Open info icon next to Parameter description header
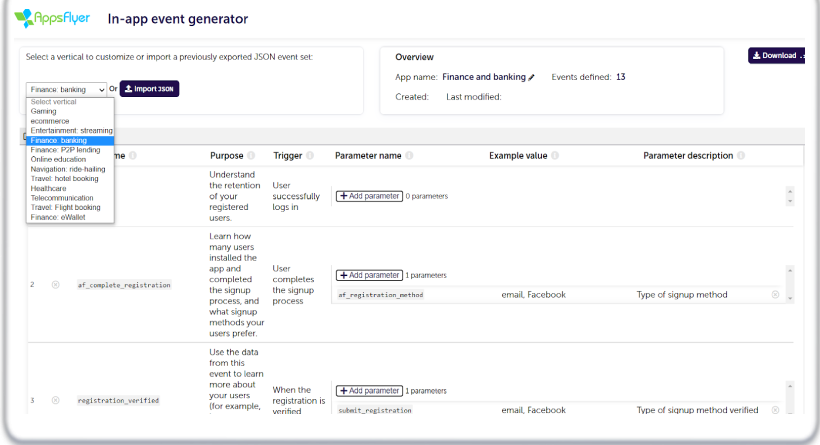This screenshot has height=445, width=820. [x=741, y=155]
